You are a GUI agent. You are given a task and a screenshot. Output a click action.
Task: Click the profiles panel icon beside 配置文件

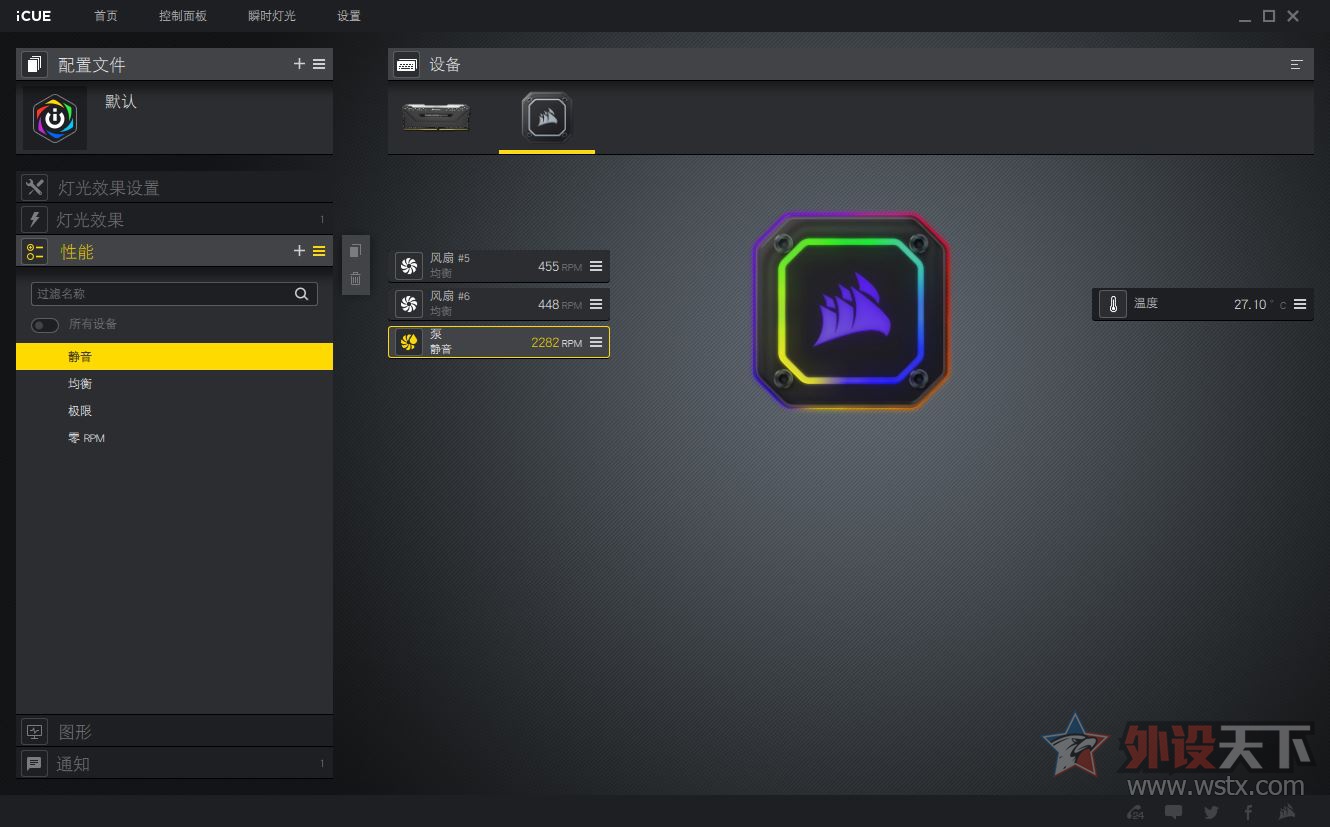[x=35, y=65]
